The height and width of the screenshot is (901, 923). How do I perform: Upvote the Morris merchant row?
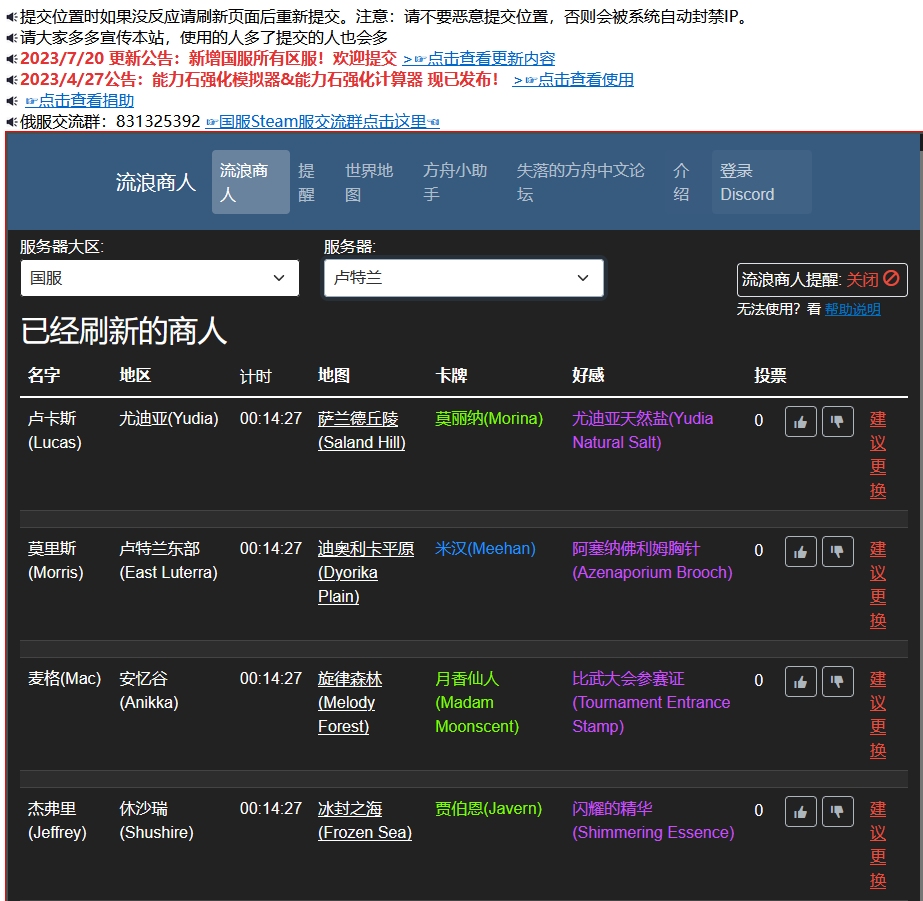[800, 552]
